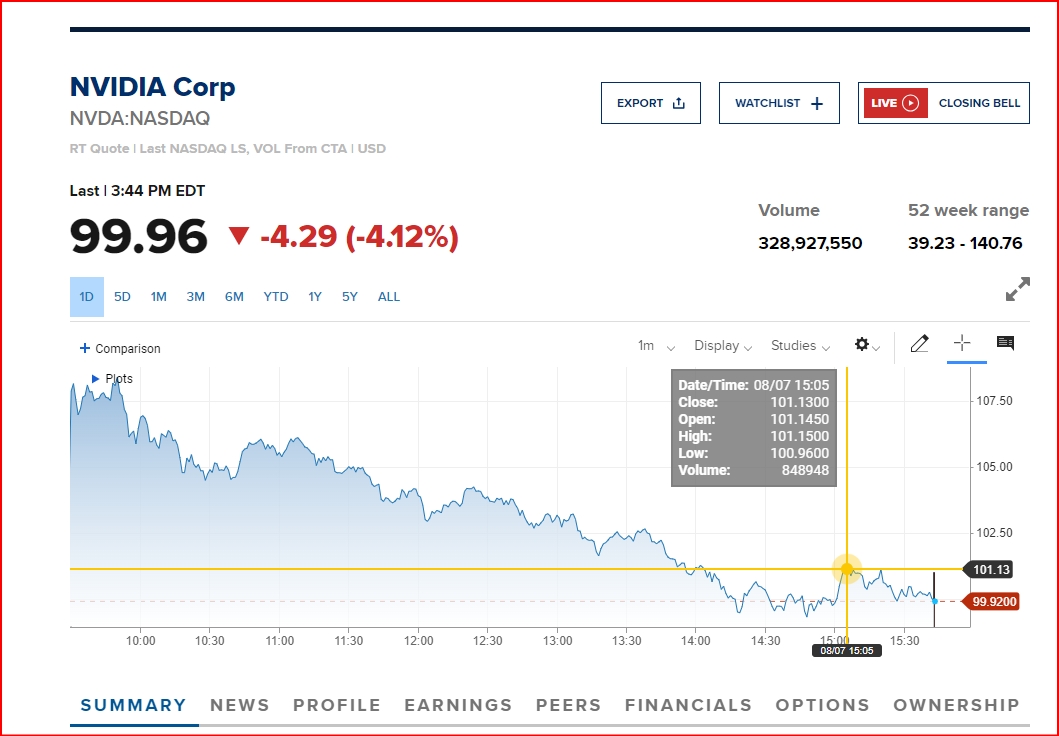The height and width of the screenshot is (736, 1059).
Task: Click the plus icon to add Comparison
Action: pos(84,349)
